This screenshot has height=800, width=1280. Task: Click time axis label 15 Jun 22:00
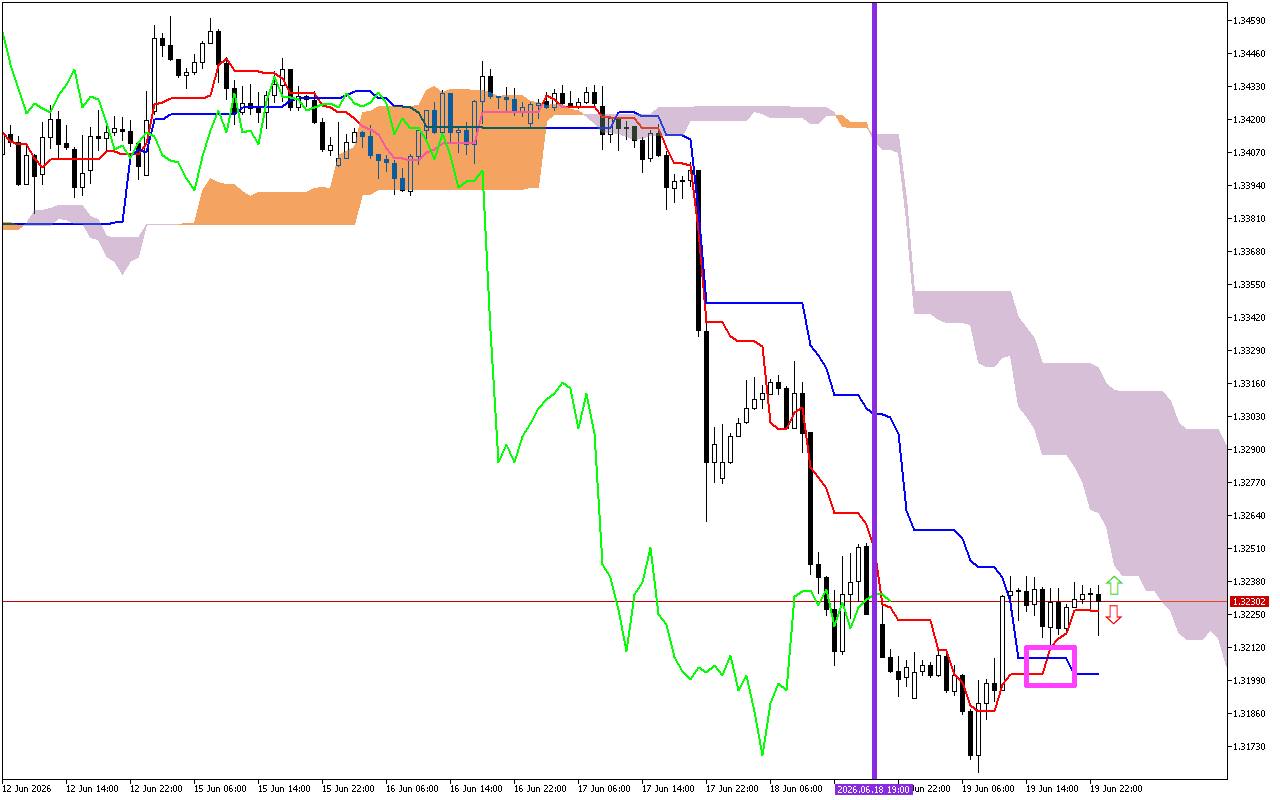point(347,789)
